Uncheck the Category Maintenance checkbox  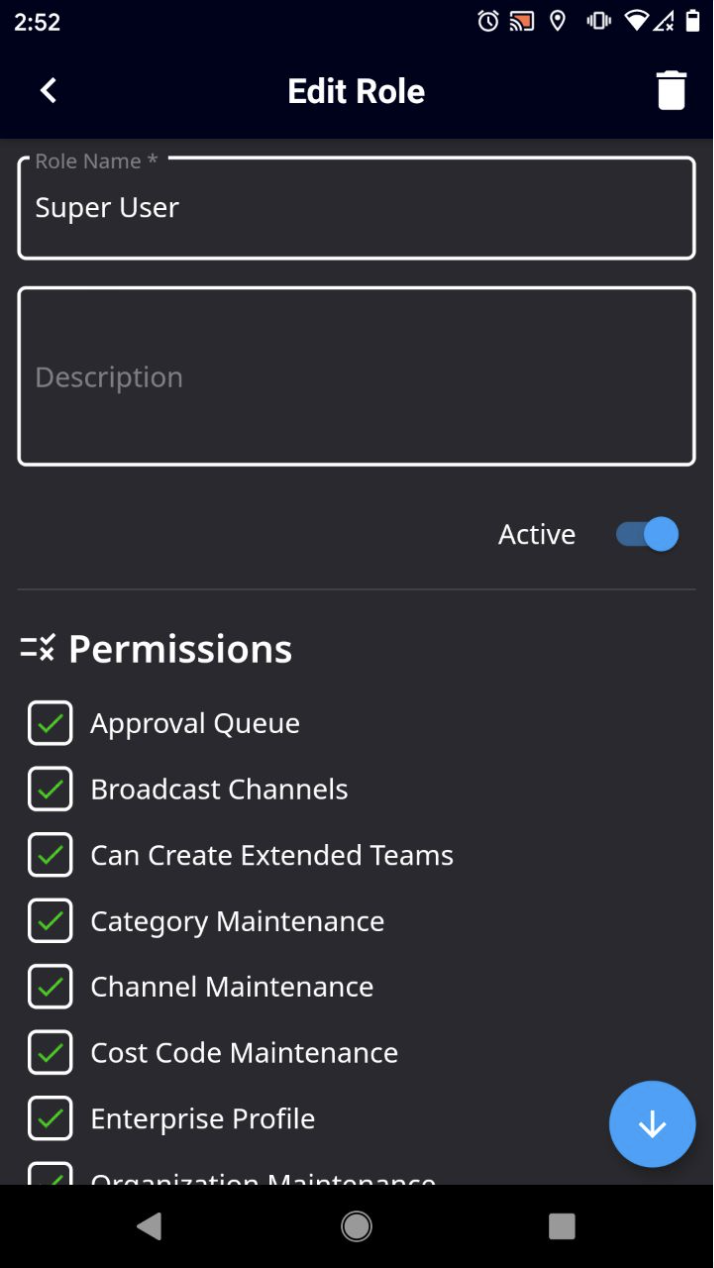coord(50,921)
